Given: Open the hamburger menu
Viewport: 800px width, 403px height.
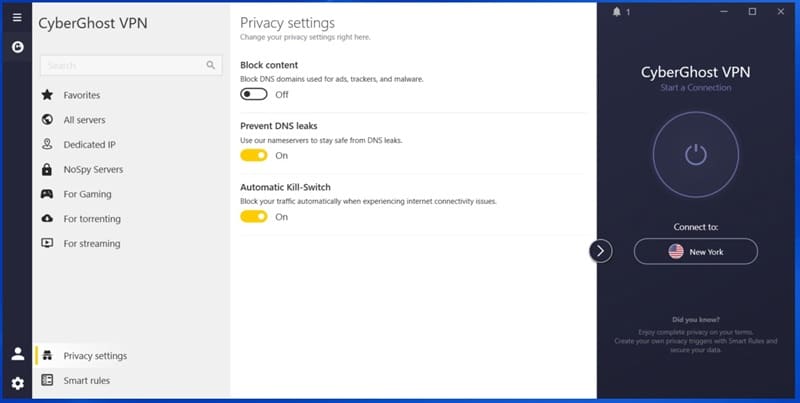Looking at the screenshot, I should tap(17, 17).
